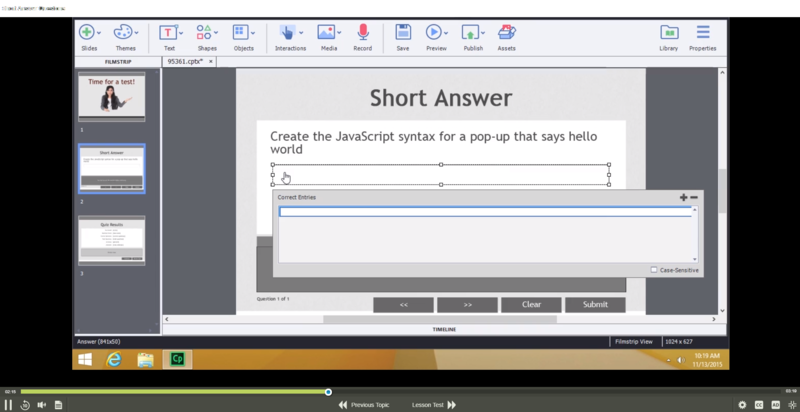Click the Publish icon
This screenshot has height=412, width=800.
click(470, 33)
